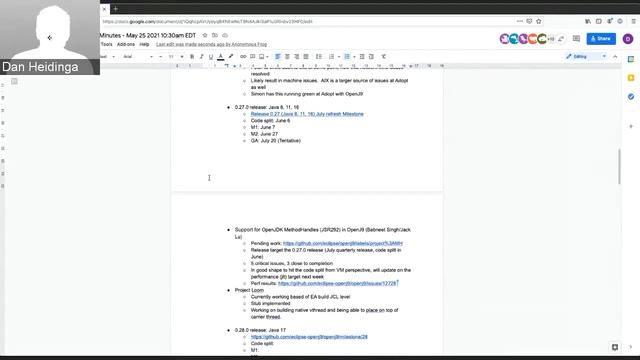Toggle italic formatting
Image resolution: width=640 pixels, height=360 pixels.
(201, 57)
